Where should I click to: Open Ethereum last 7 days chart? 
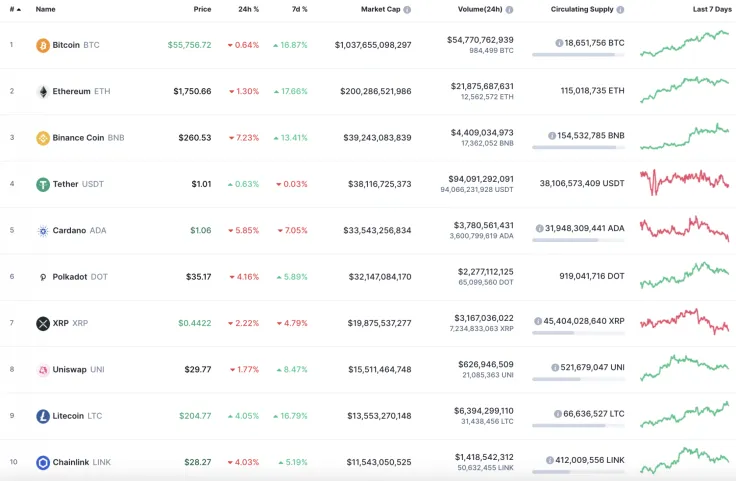tap(684, 90)
